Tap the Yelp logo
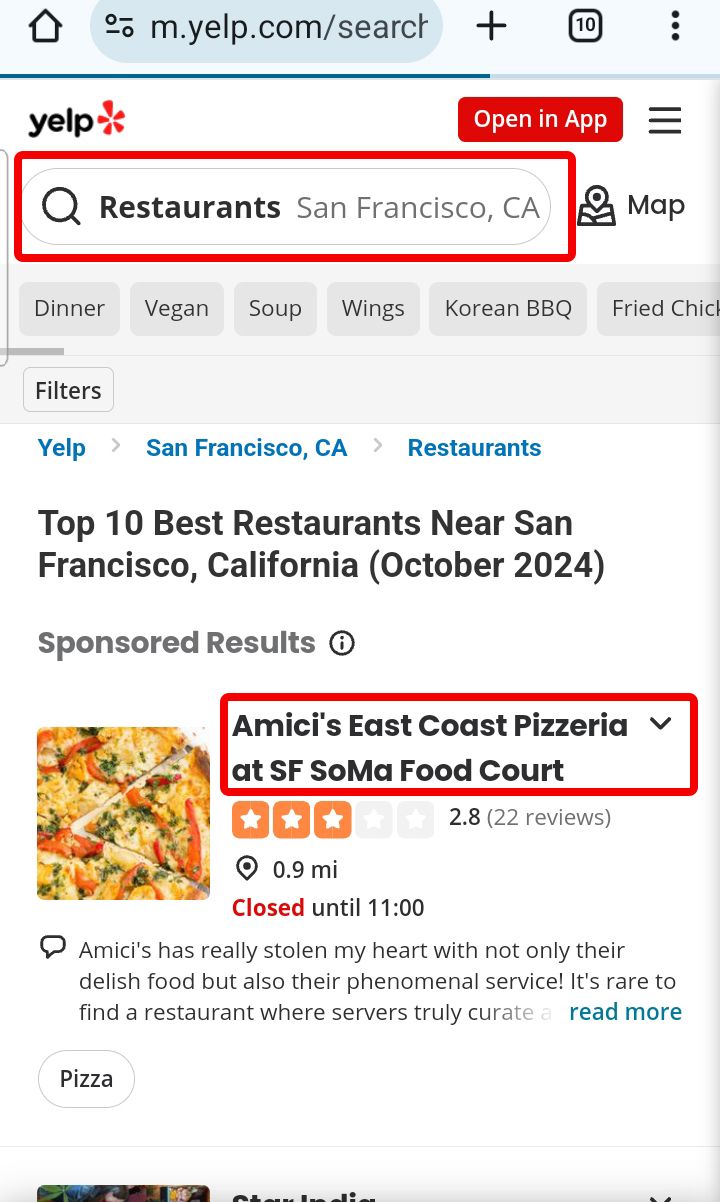This screenshot has width=720, height=1202. click(x=77, y=121)
